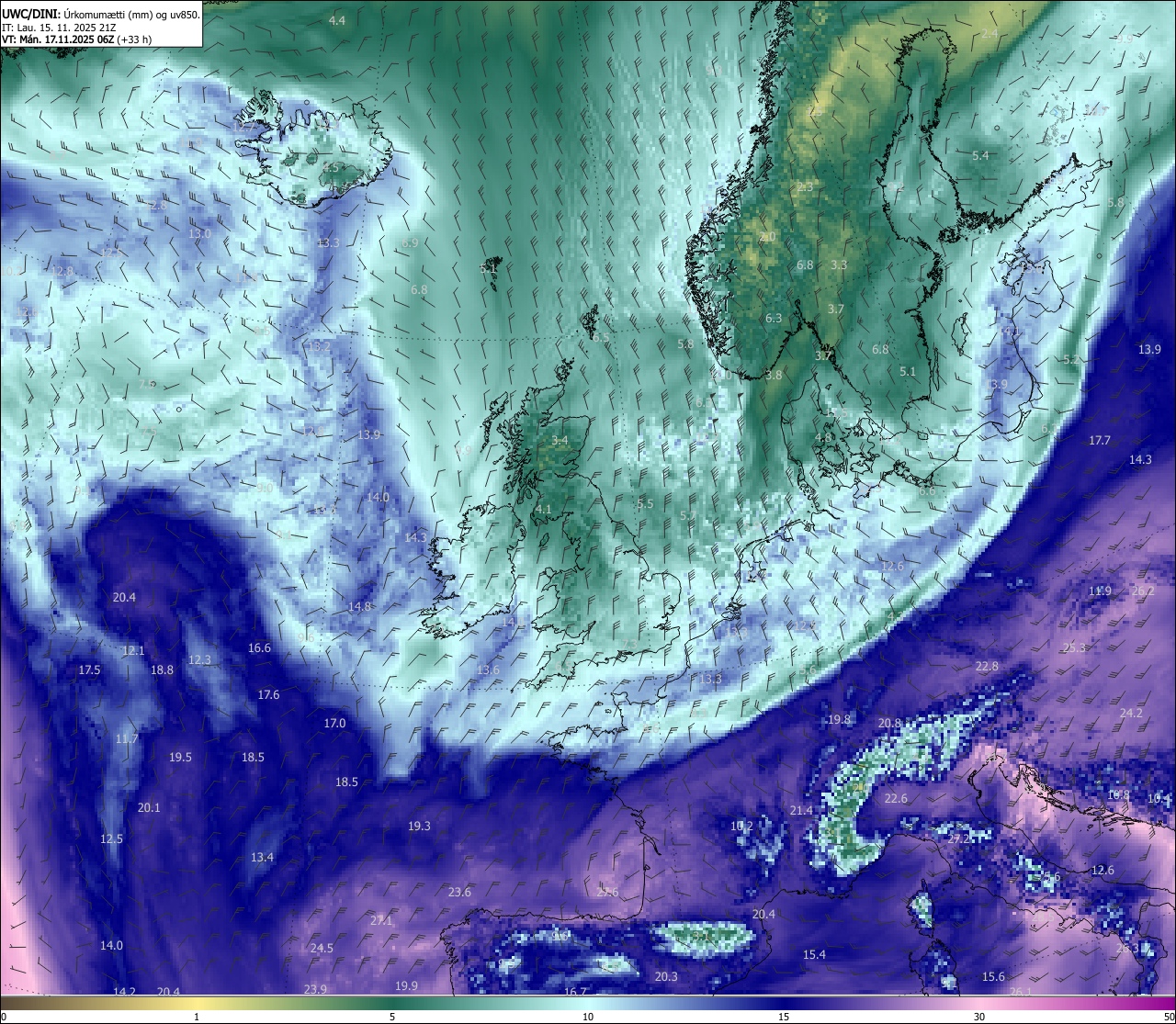Click the colour scale label 15

[784, 1017]
